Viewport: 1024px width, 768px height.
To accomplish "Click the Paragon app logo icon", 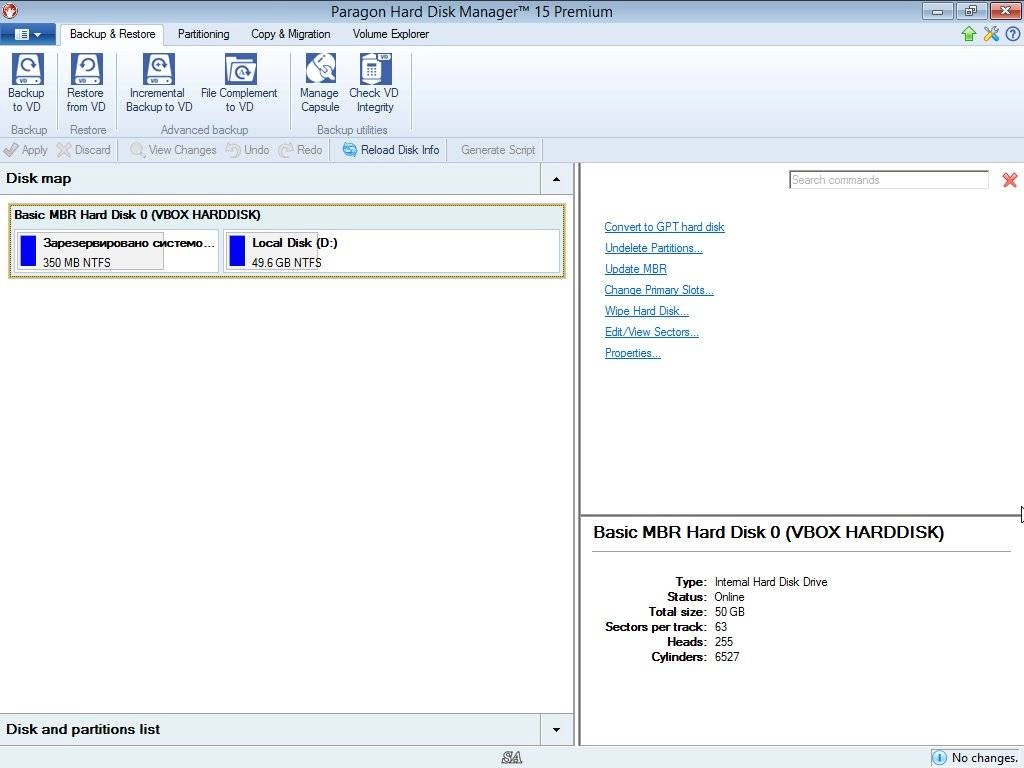I will coord(10,10).
